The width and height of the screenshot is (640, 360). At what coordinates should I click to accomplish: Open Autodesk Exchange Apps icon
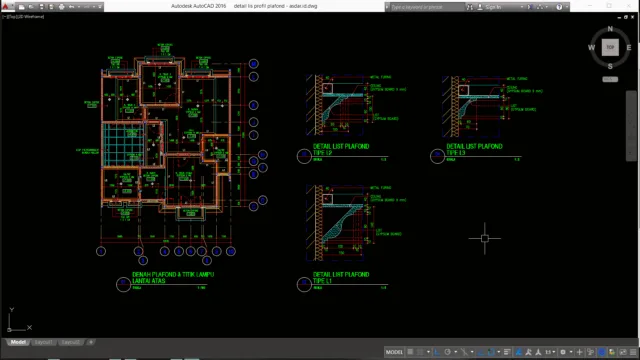click(x=529, y=7)
